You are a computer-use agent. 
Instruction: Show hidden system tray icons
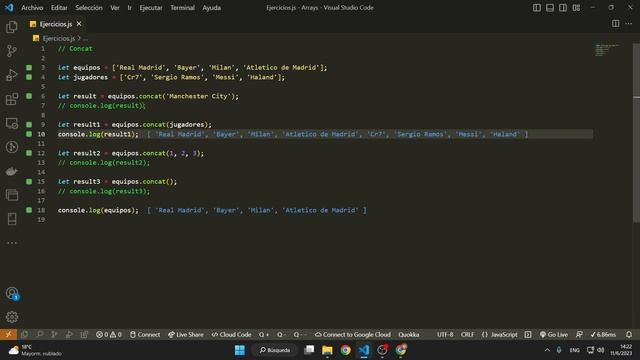point(547,350)
